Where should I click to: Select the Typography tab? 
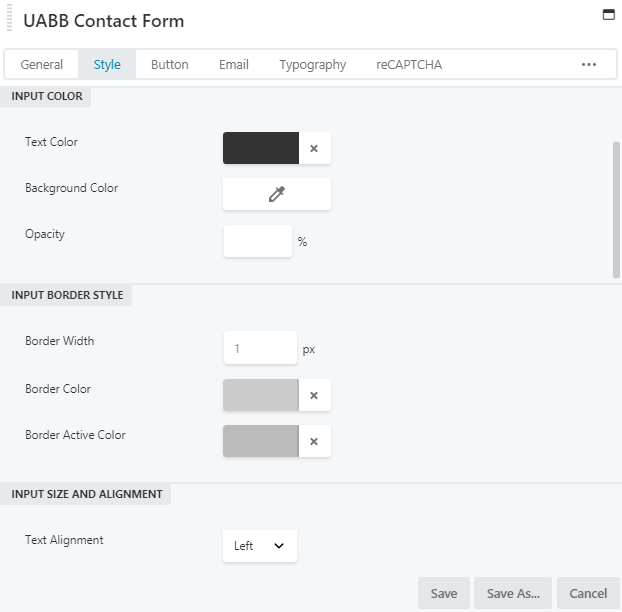point(313,64)
